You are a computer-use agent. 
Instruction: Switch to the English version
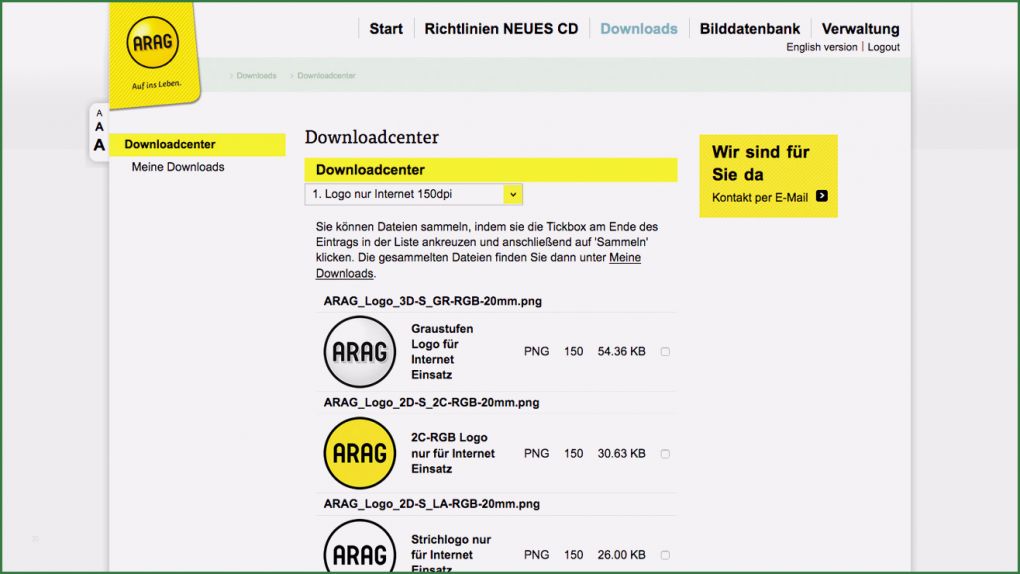coord(822,47)
